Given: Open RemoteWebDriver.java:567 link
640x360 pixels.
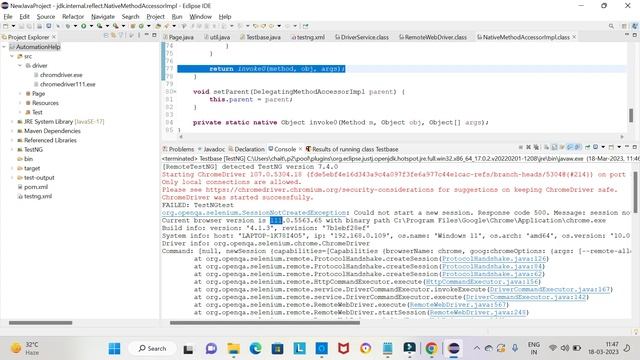Looking at the screenshot, I should (x=458, y=305).
